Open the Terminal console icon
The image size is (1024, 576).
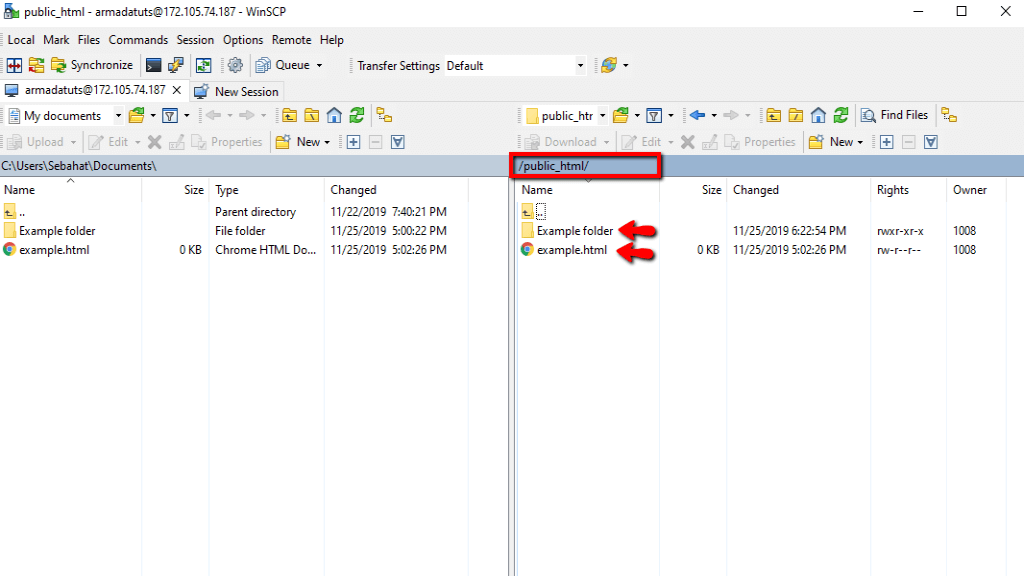tap(153, 65)
